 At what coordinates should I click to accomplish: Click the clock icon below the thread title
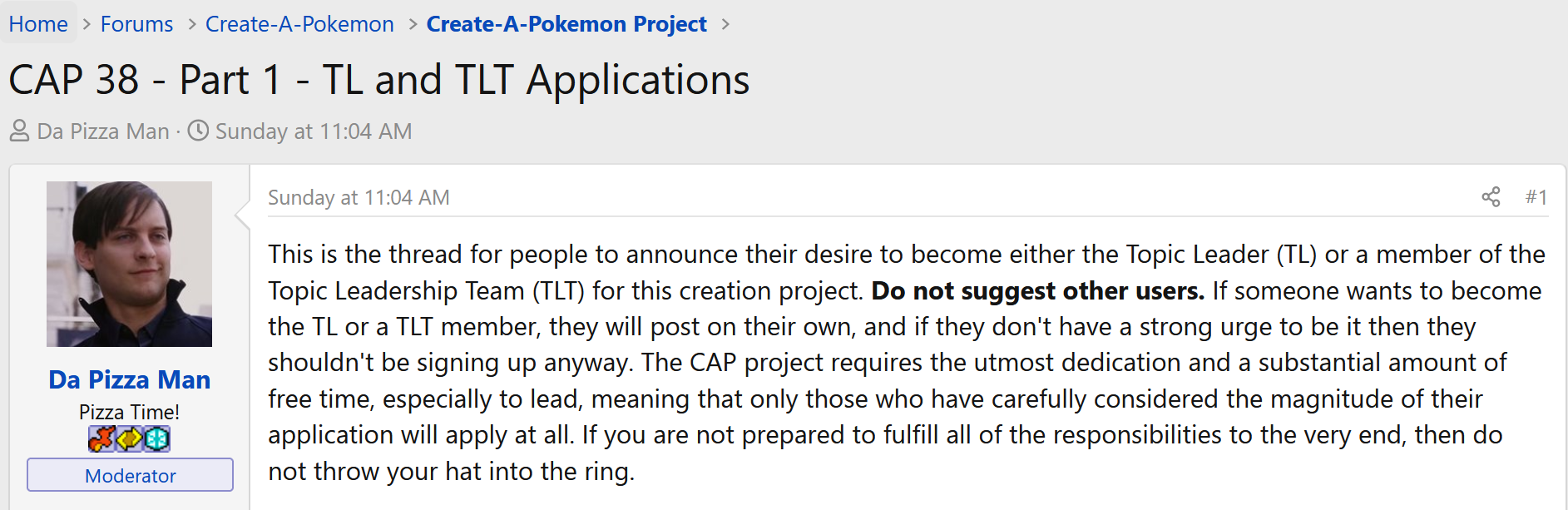pos(198,131)
